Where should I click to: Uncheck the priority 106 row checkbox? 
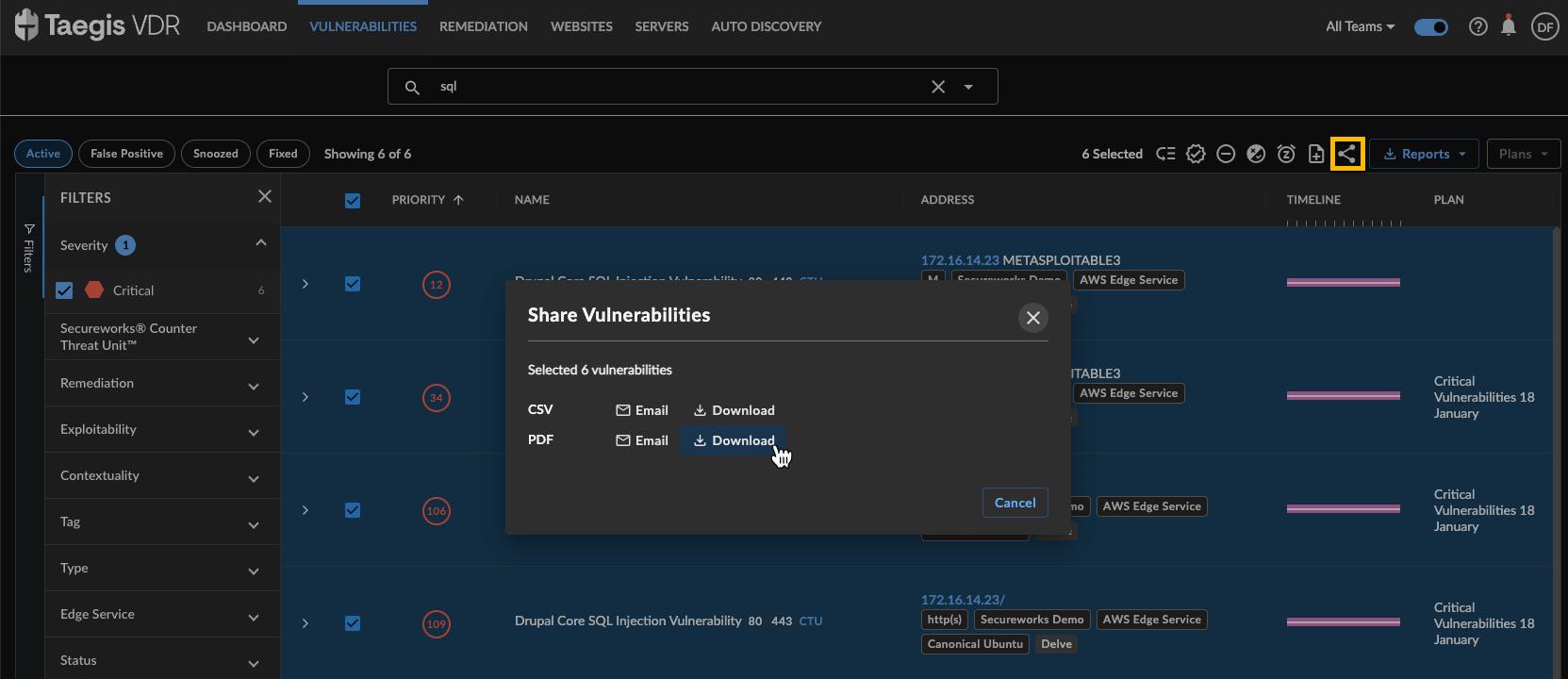pyautogui.click(x=353, y=510)
